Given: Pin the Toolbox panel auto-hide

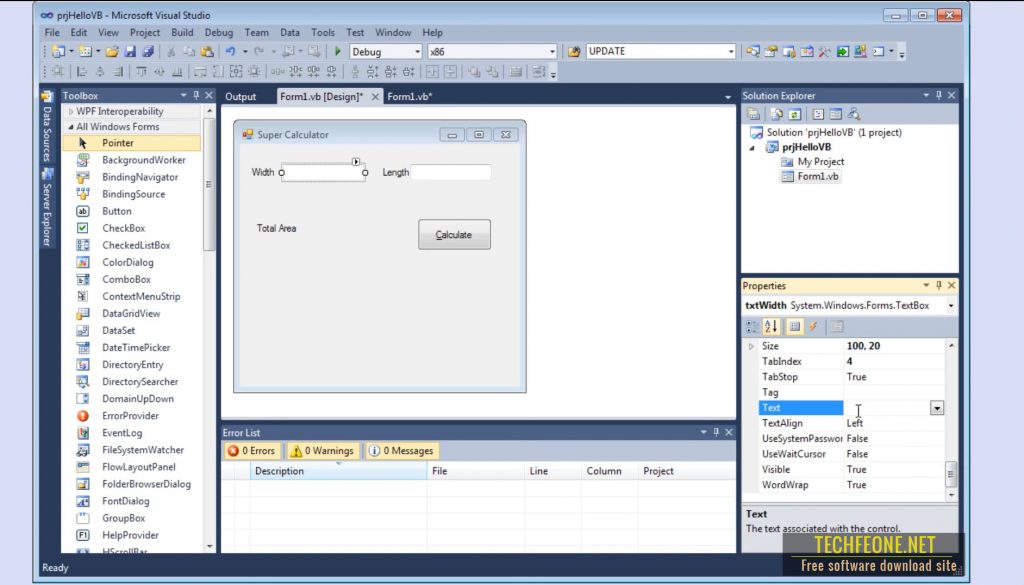Looking at the screenshot, I should 196,95.
